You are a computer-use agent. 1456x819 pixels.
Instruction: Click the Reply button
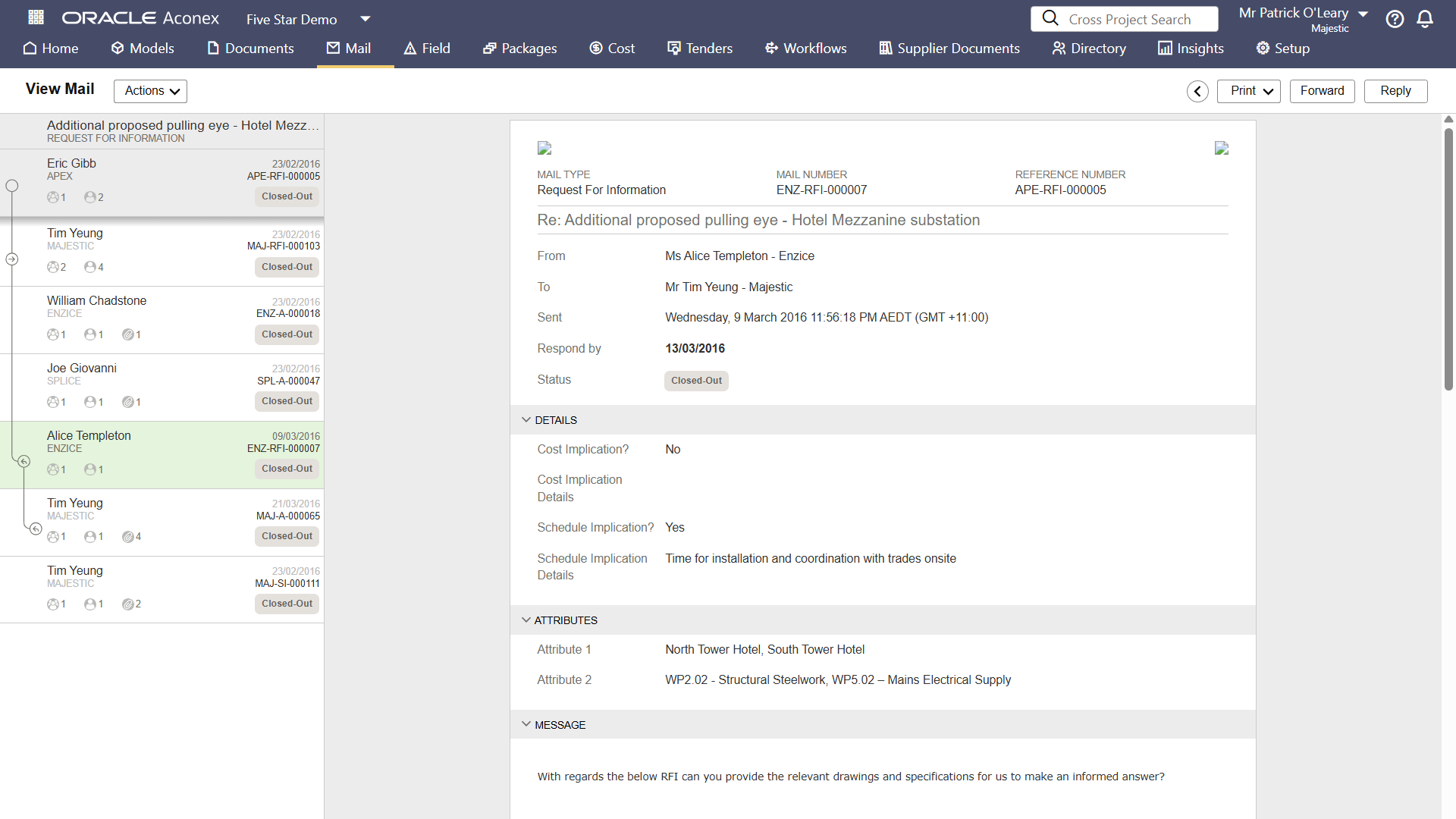tap(1395, 91)
